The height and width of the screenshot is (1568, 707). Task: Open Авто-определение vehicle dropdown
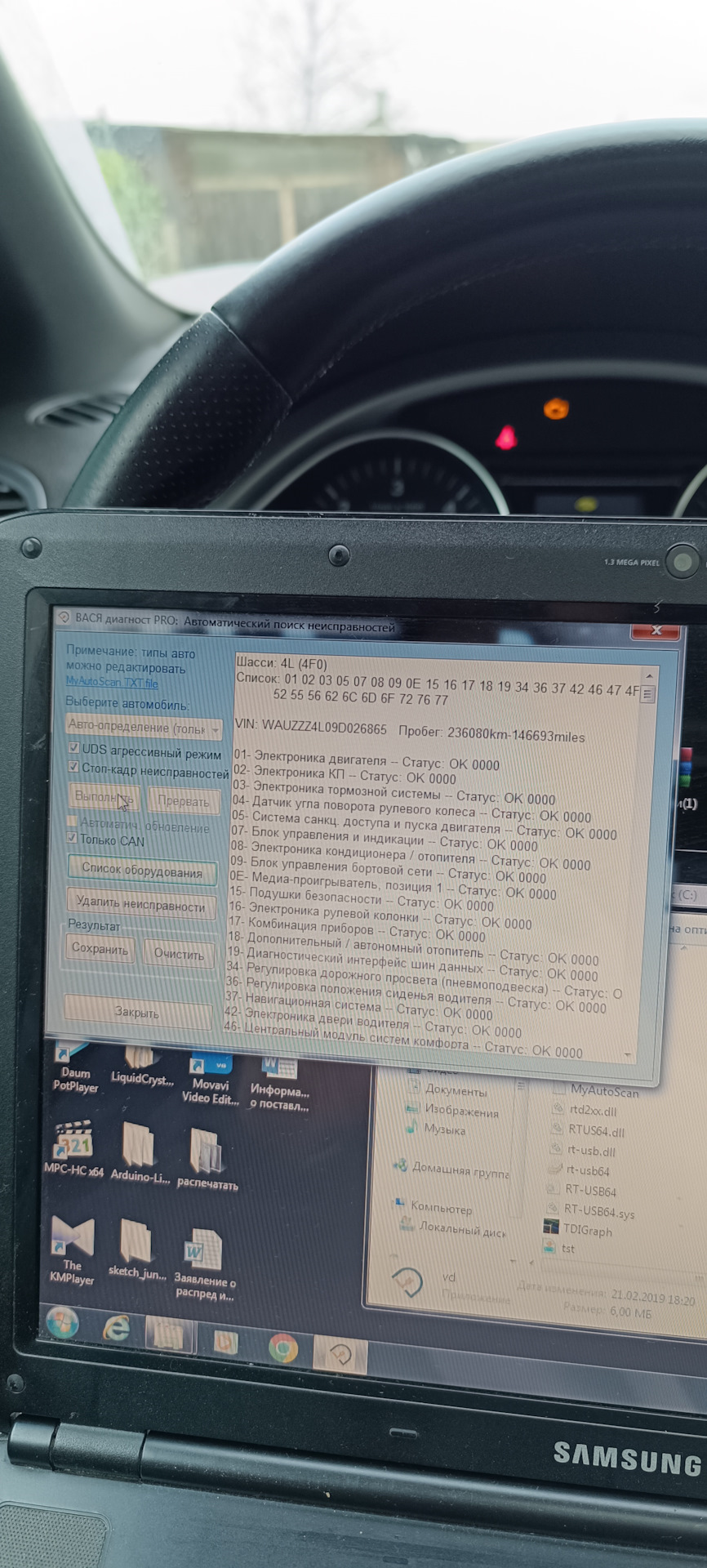(144, 726)
